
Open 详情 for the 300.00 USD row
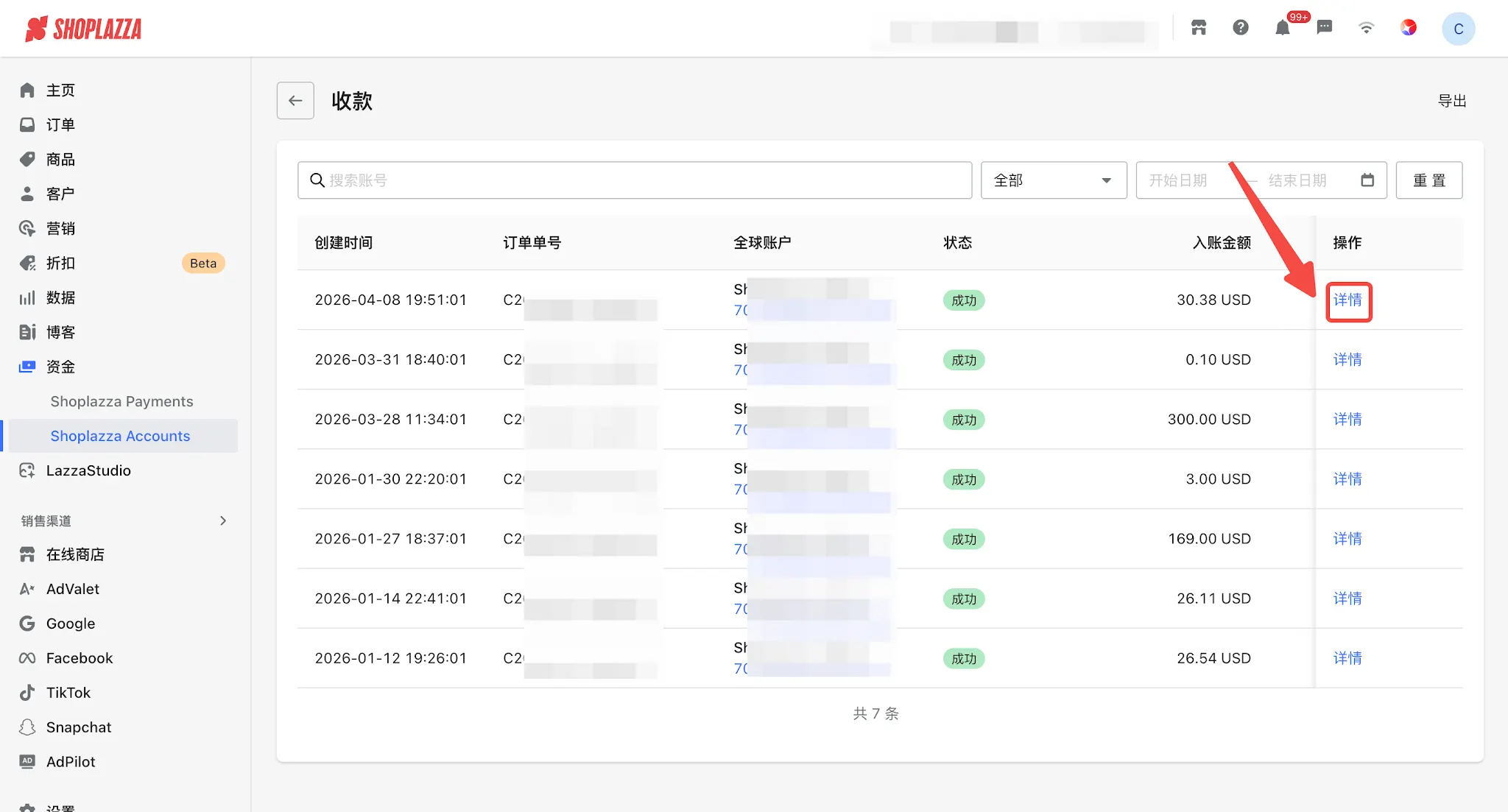click(1347, 420)
